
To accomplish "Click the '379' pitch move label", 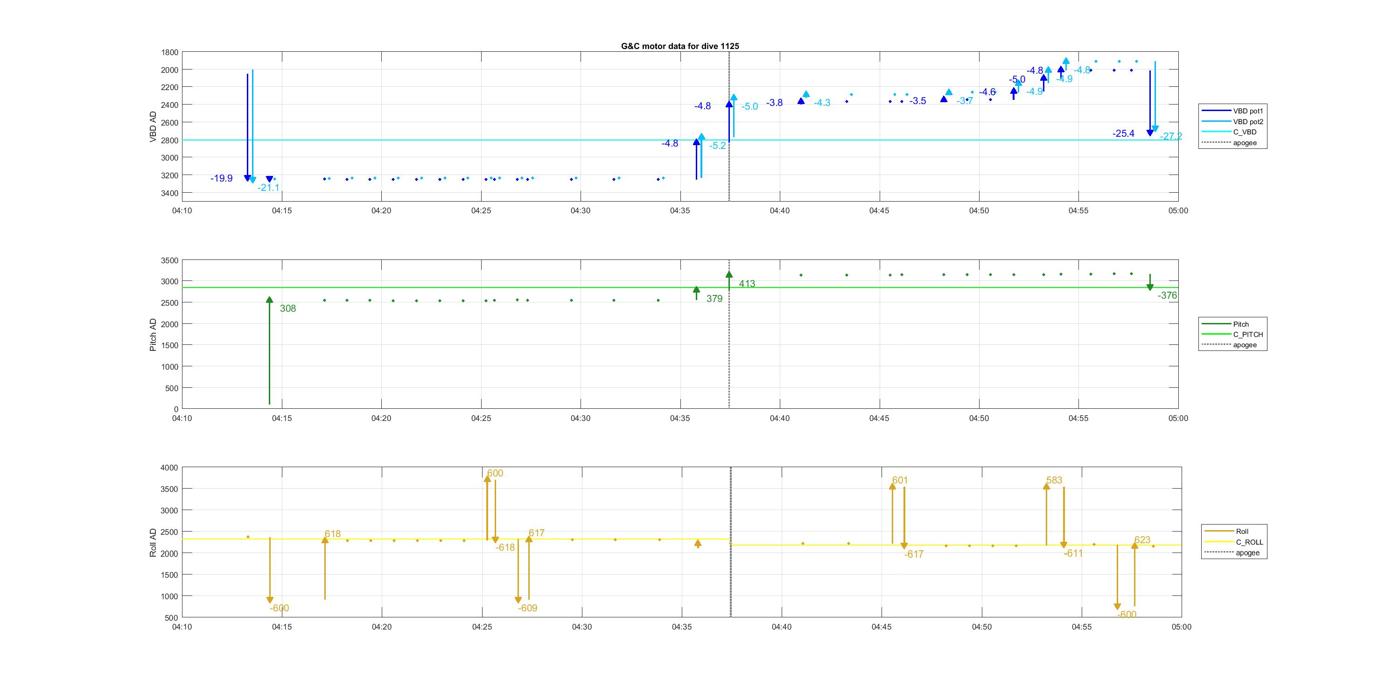I will click(x=714, y=299).
